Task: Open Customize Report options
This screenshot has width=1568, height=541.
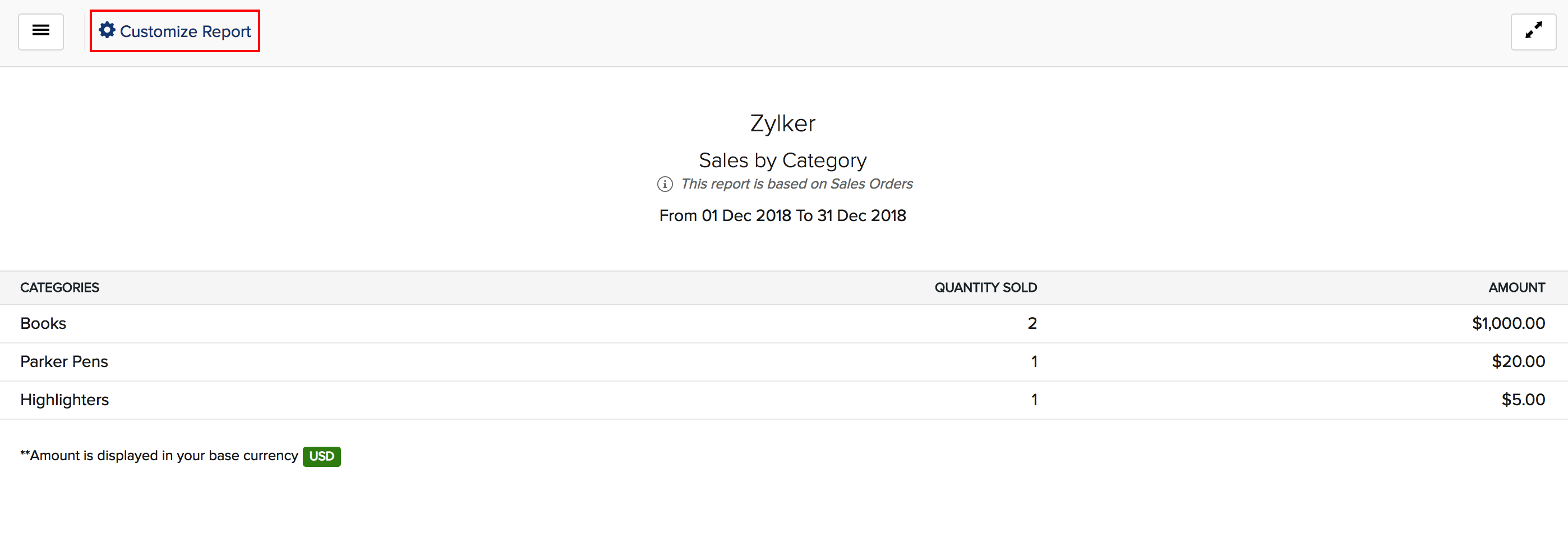Action: pyautogui.click(x=185, y=31)
